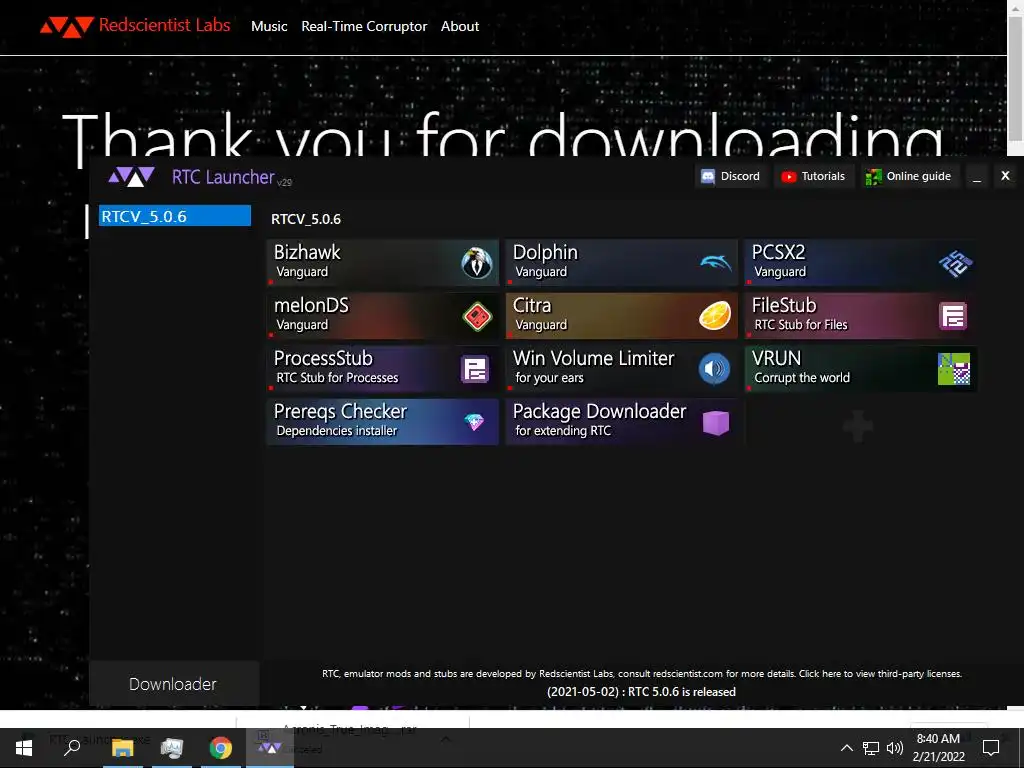This screenshot has width=1024, height=768.
Task: Click the third-party licenses notice text
Action: [642, 673]
